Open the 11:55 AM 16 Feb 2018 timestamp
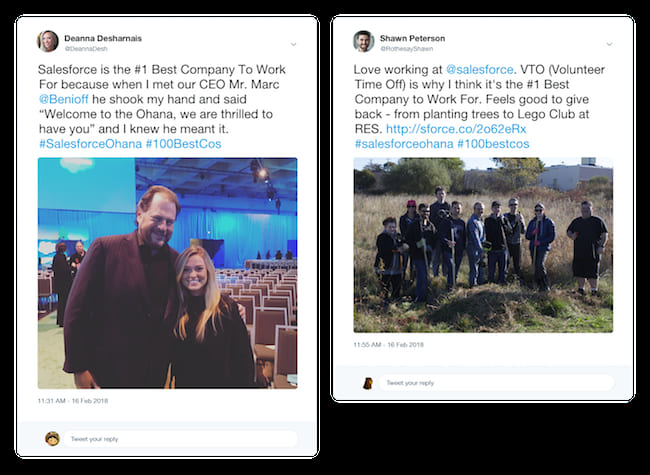The width and height of the screenshot is (650, 475). [388, 345]
